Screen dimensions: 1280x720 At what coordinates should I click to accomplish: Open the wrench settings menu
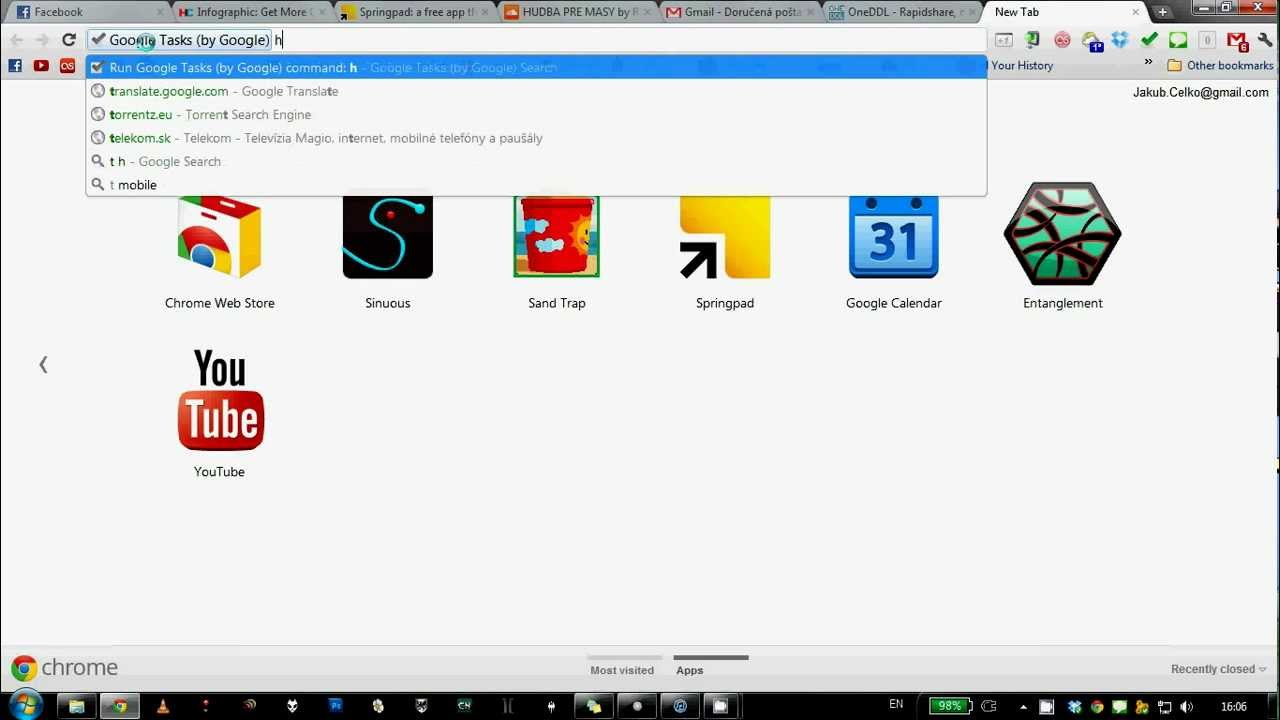(x=1265, y=40)
